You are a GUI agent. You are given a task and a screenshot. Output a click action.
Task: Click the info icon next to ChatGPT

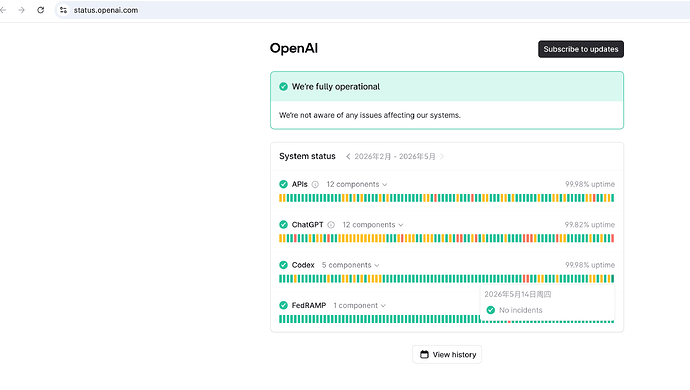[x=331, y=225]
